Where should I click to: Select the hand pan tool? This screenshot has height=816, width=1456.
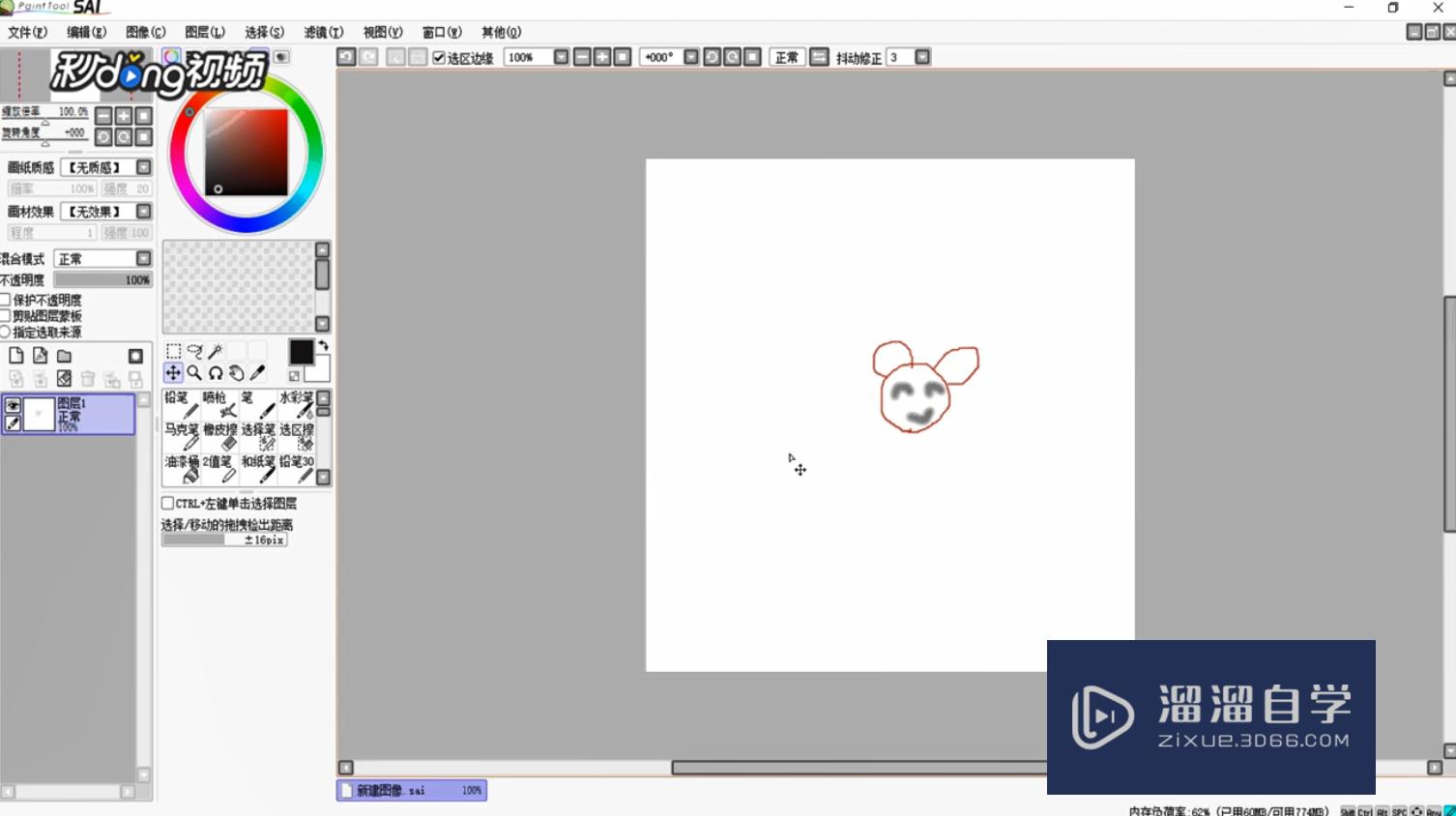(237, 372)
